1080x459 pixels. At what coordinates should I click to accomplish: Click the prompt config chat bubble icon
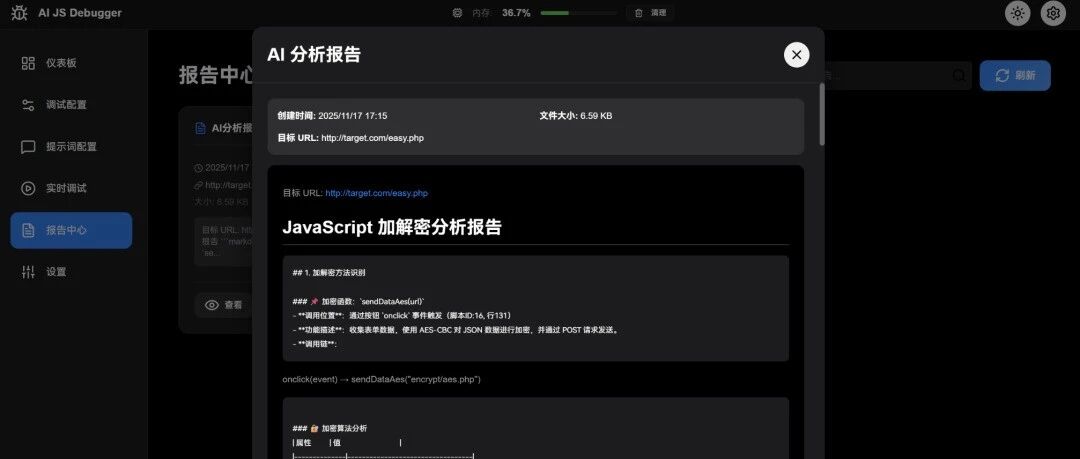(28, 147)
